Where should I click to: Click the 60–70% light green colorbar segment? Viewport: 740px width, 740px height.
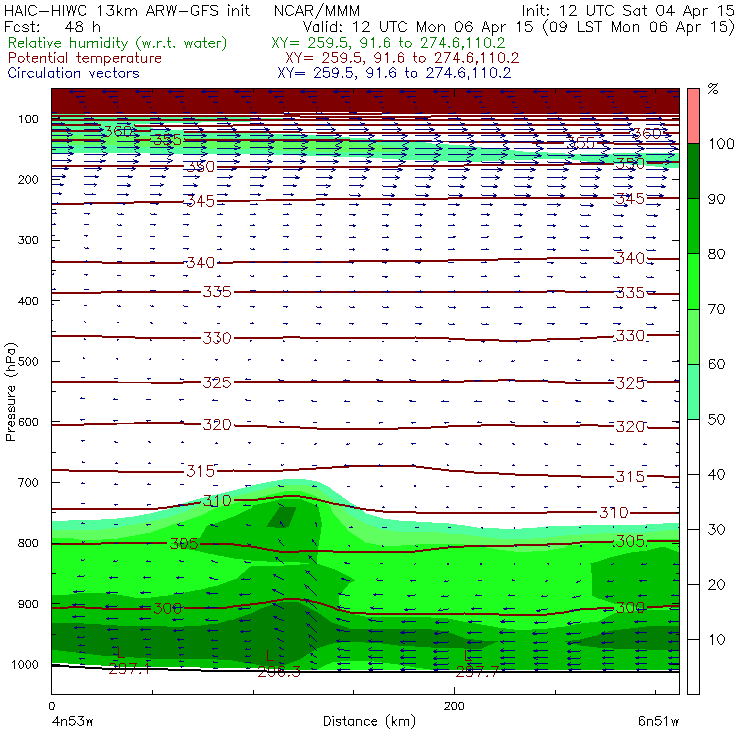[693, 336]
